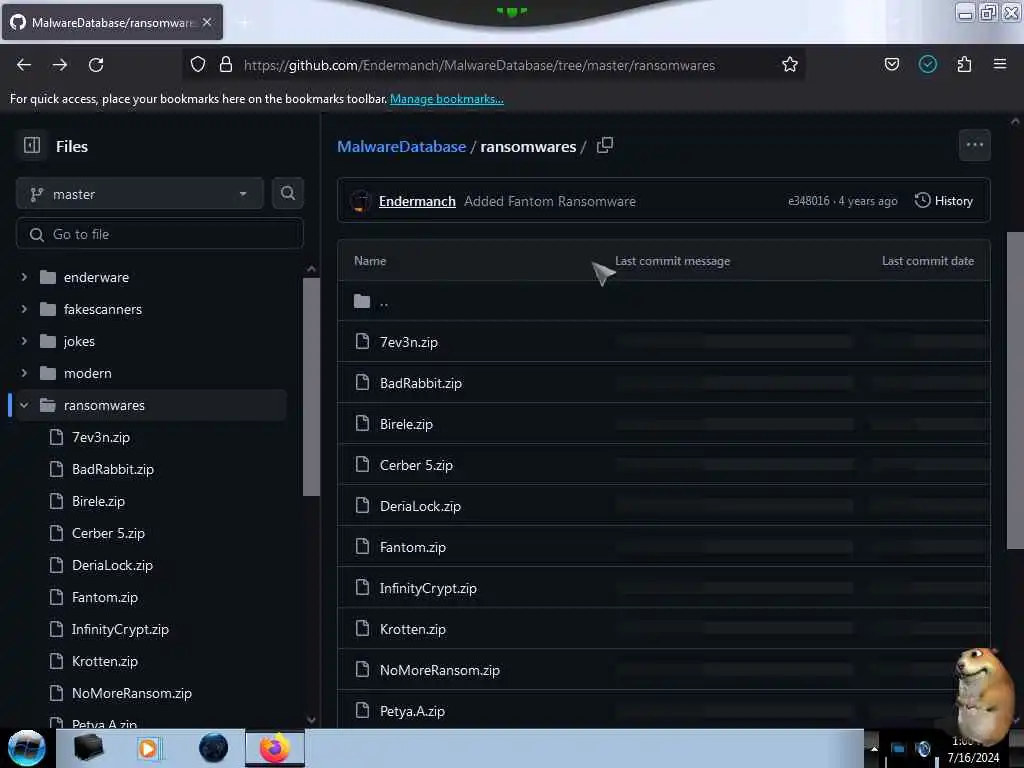Open the History button
1024x768 pixels.
click(x=944, y=200)
